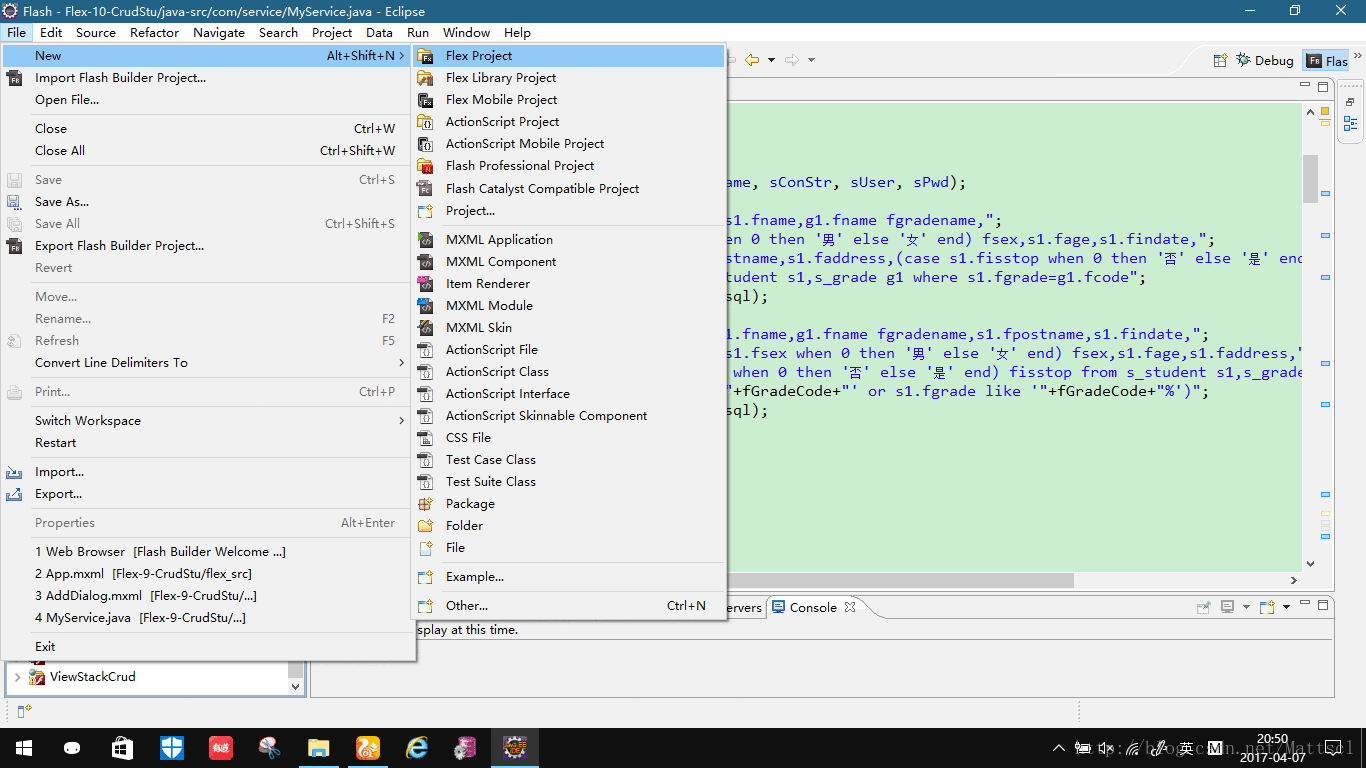Screen dimensions: 1366x768
Task: Open Internet Explorer from the taskbar
Action: pos(417,748)
